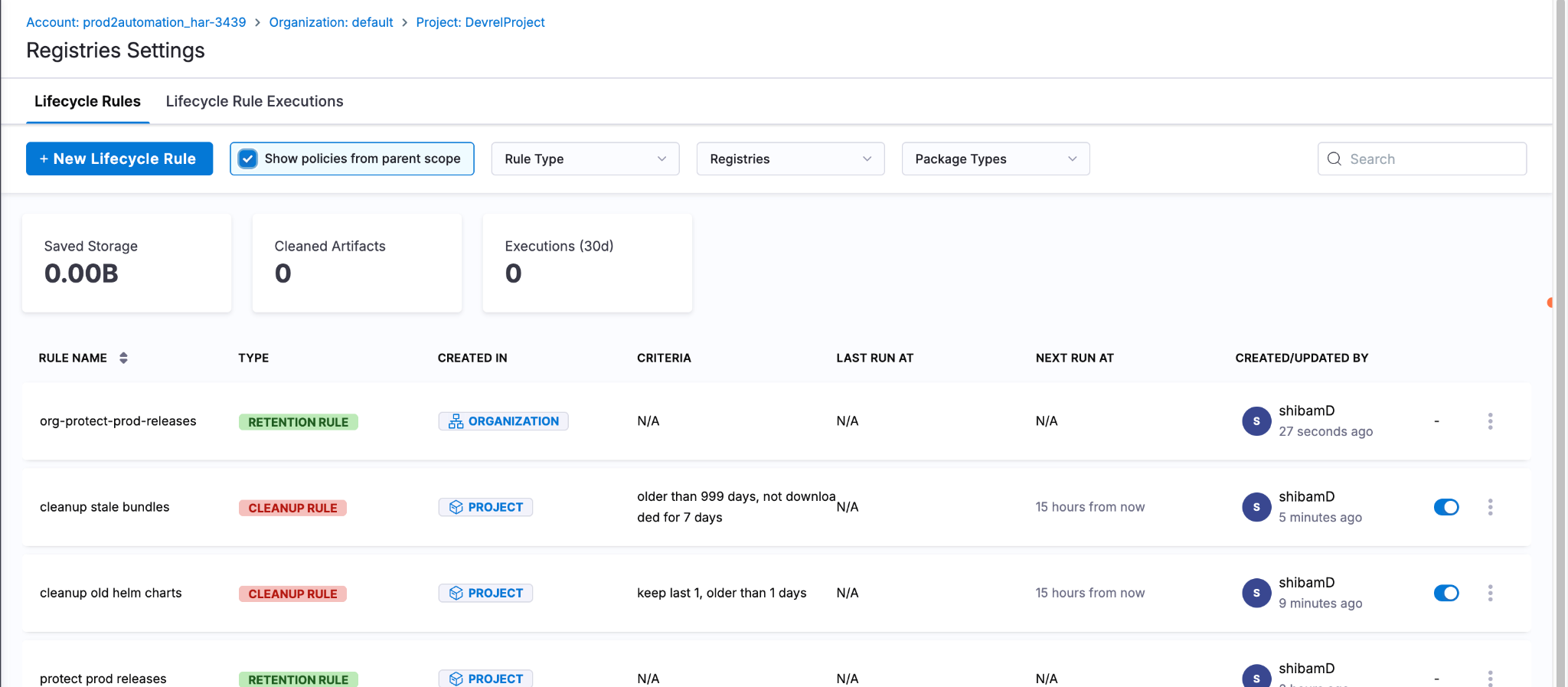The height and width of the screenshot is (687, 1568).
Task: Click chevron after Account breadcrumb
Action: click(x=258, y=22)
